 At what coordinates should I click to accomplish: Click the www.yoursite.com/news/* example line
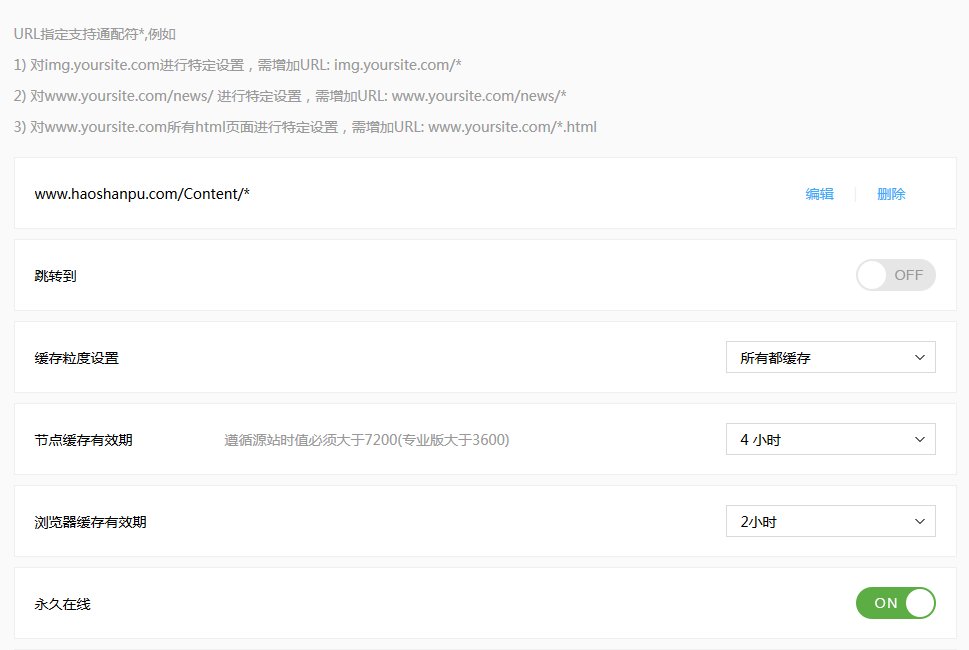[x=291, y=96]
